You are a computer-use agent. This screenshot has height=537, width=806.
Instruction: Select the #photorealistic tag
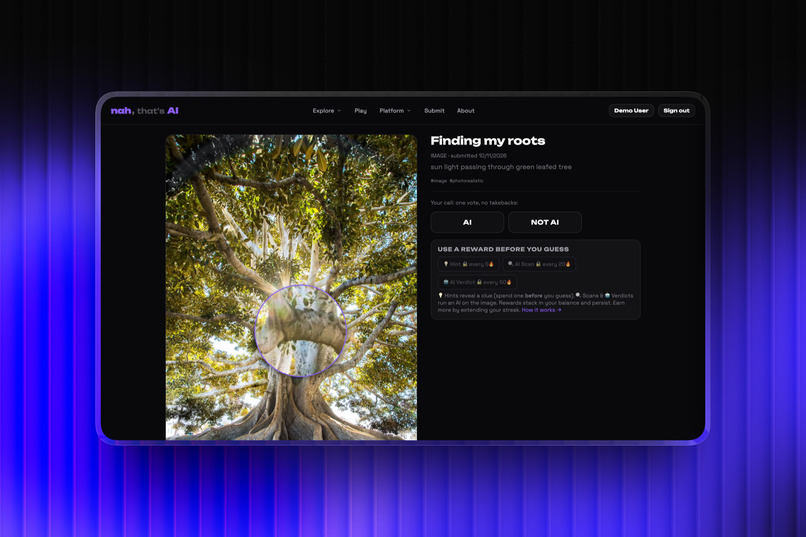466,181
